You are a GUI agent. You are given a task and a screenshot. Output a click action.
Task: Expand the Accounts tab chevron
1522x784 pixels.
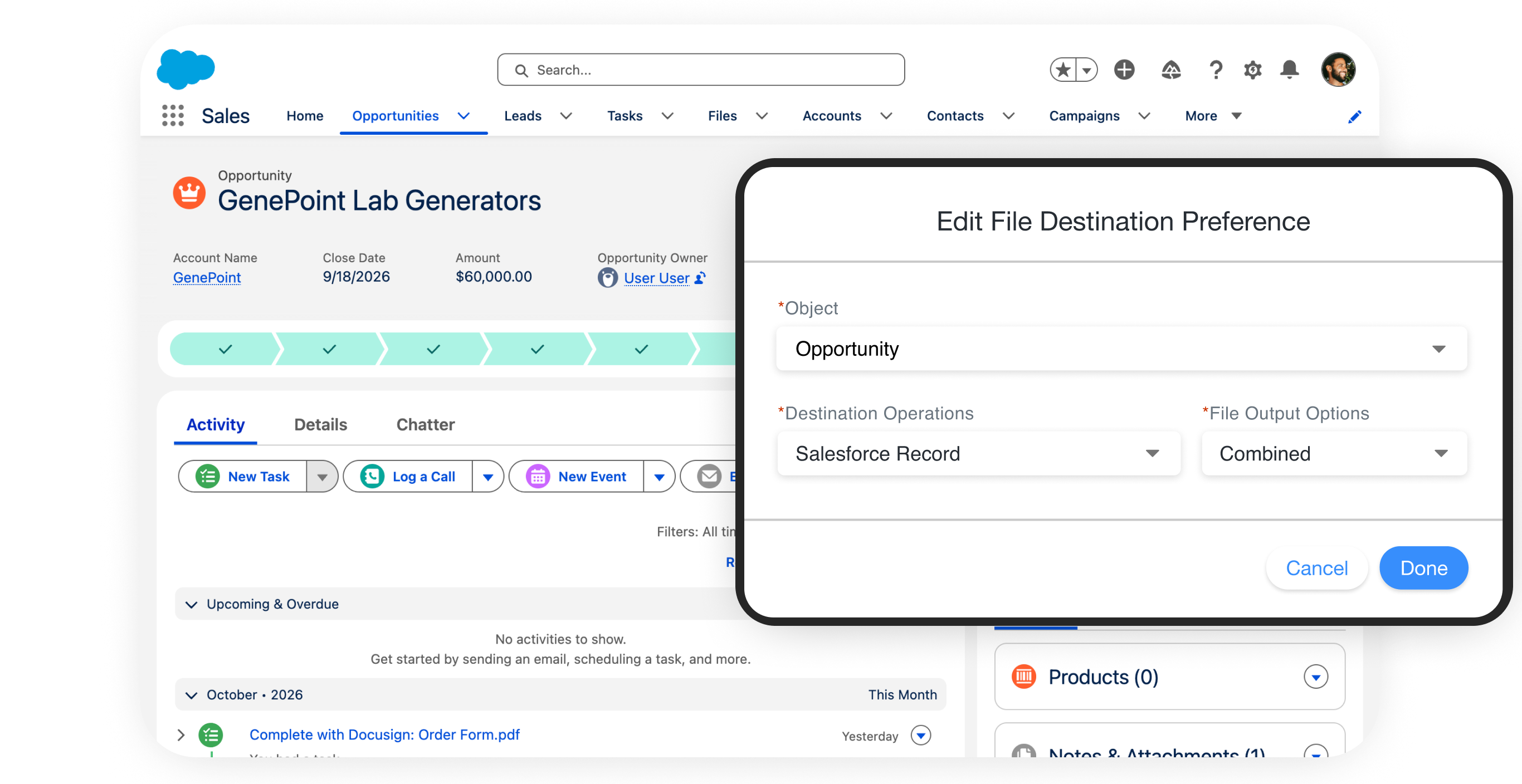[886, 116]
